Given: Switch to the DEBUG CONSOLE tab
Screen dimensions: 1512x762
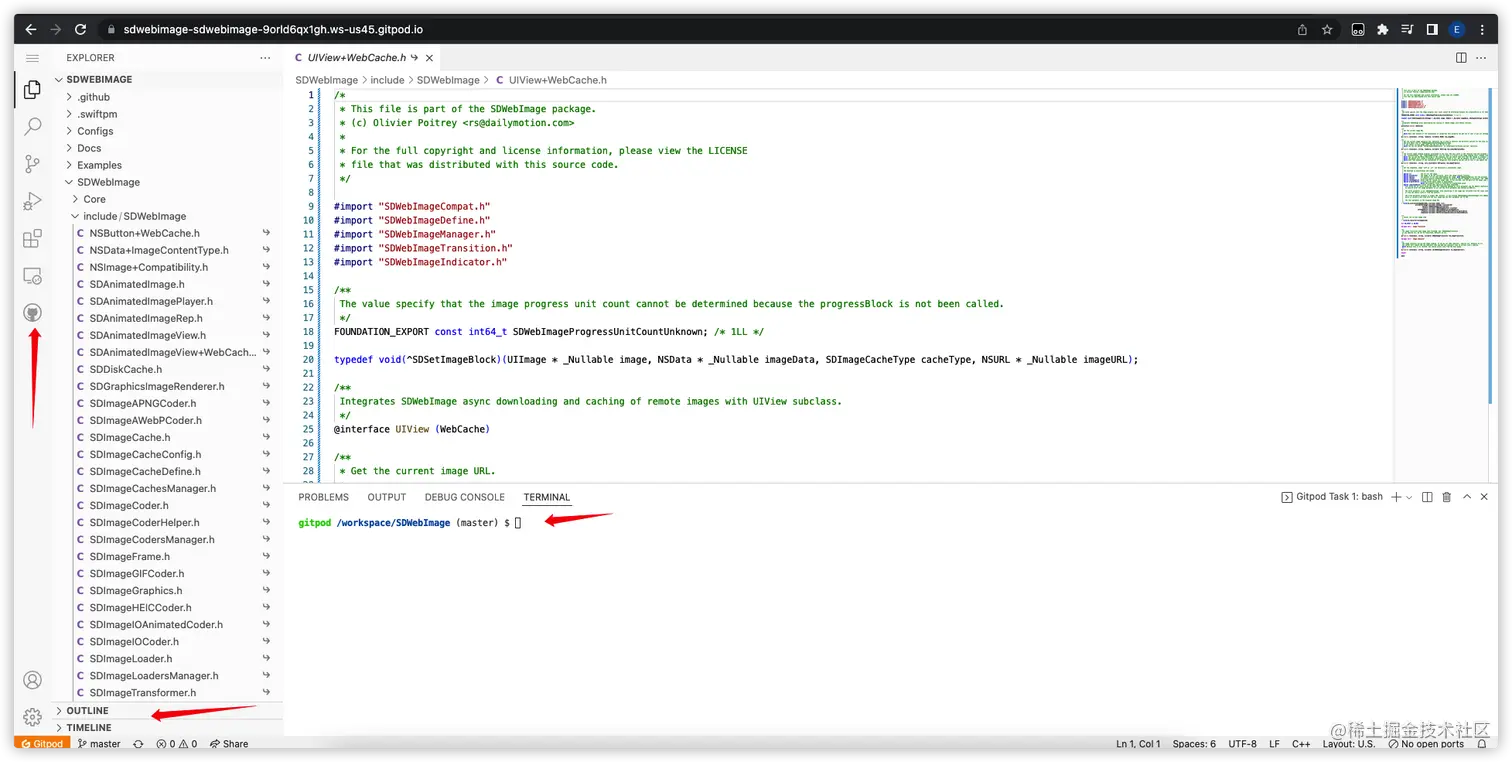Looking at the screenshot, I should [465, 497].
